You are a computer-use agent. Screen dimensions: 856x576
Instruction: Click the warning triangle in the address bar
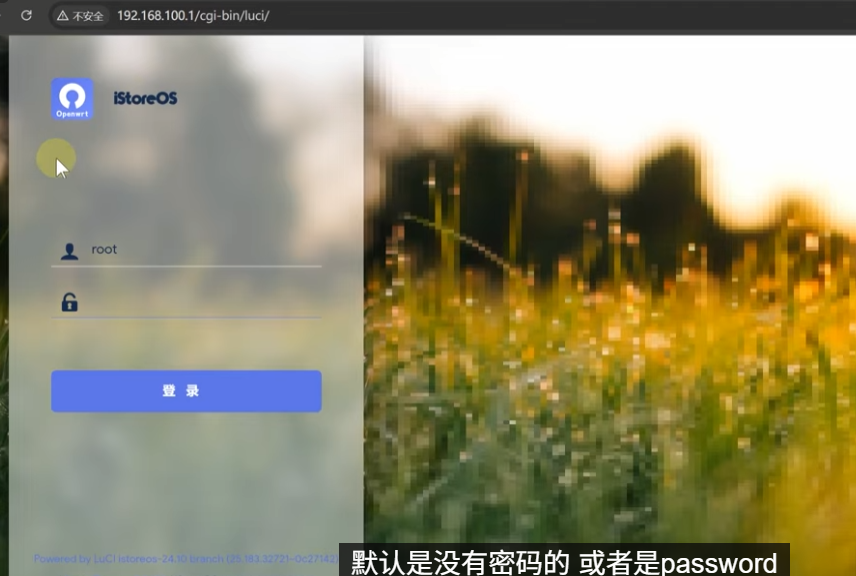(x=62, y=16)
